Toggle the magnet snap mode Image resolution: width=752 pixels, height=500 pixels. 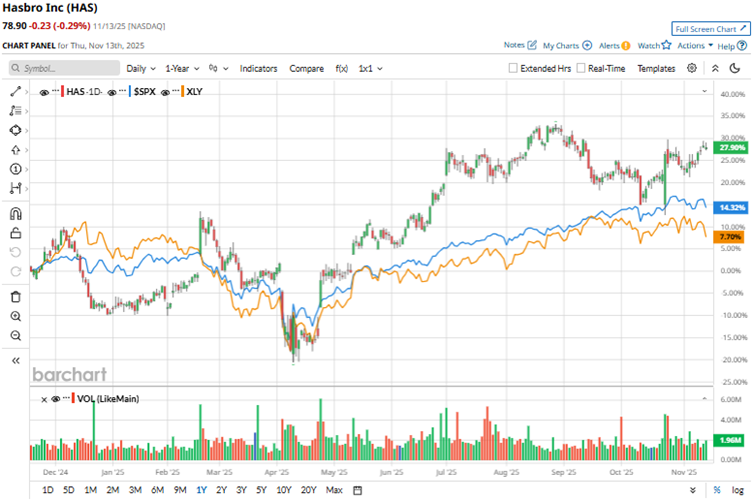pyautogui.click(x=15, y=214)
